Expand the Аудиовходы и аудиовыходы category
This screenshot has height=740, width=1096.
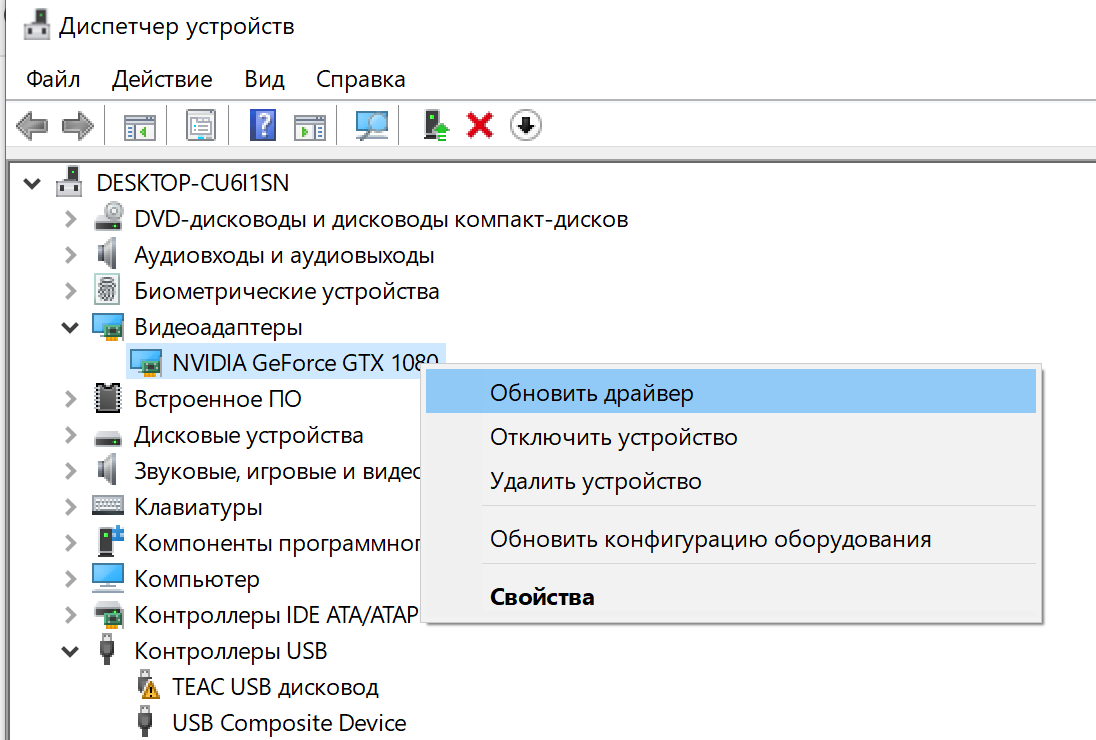click(x=71, y=254)
